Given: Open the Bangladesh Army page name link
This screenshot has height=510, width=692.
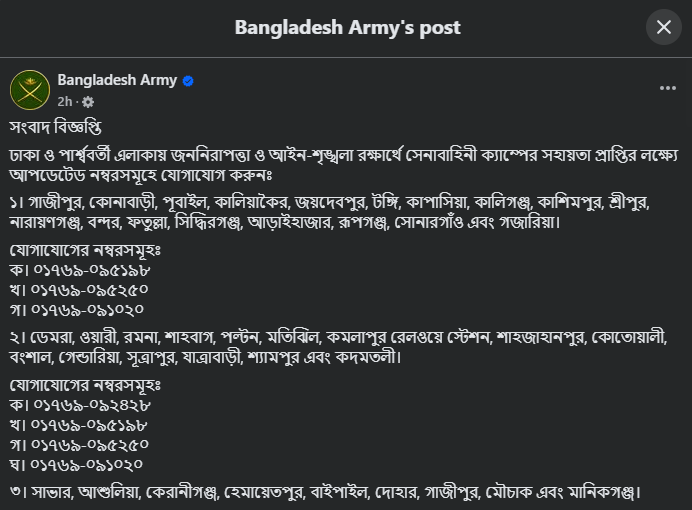Looking at the screenshot, I should coord(117,80).
